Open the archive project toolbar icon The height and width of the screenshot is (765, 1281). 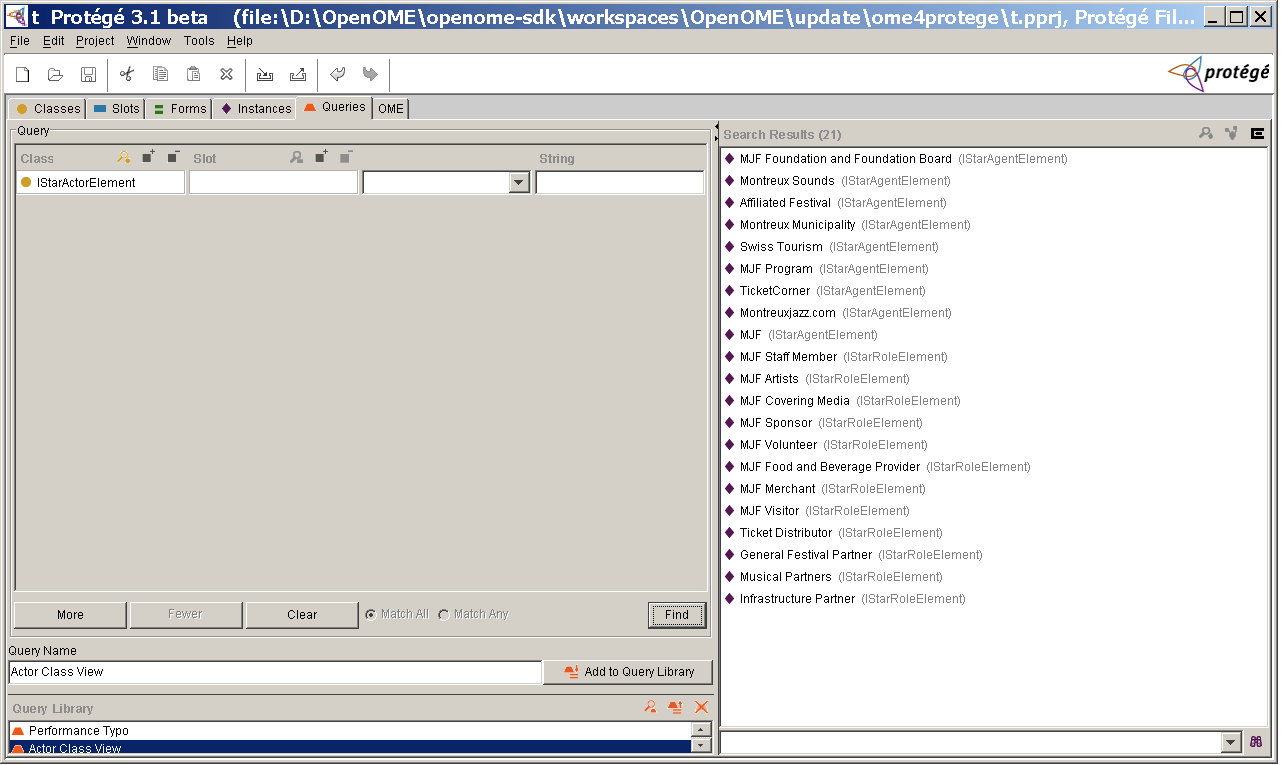pyautogui.click(x=265, y=74)
